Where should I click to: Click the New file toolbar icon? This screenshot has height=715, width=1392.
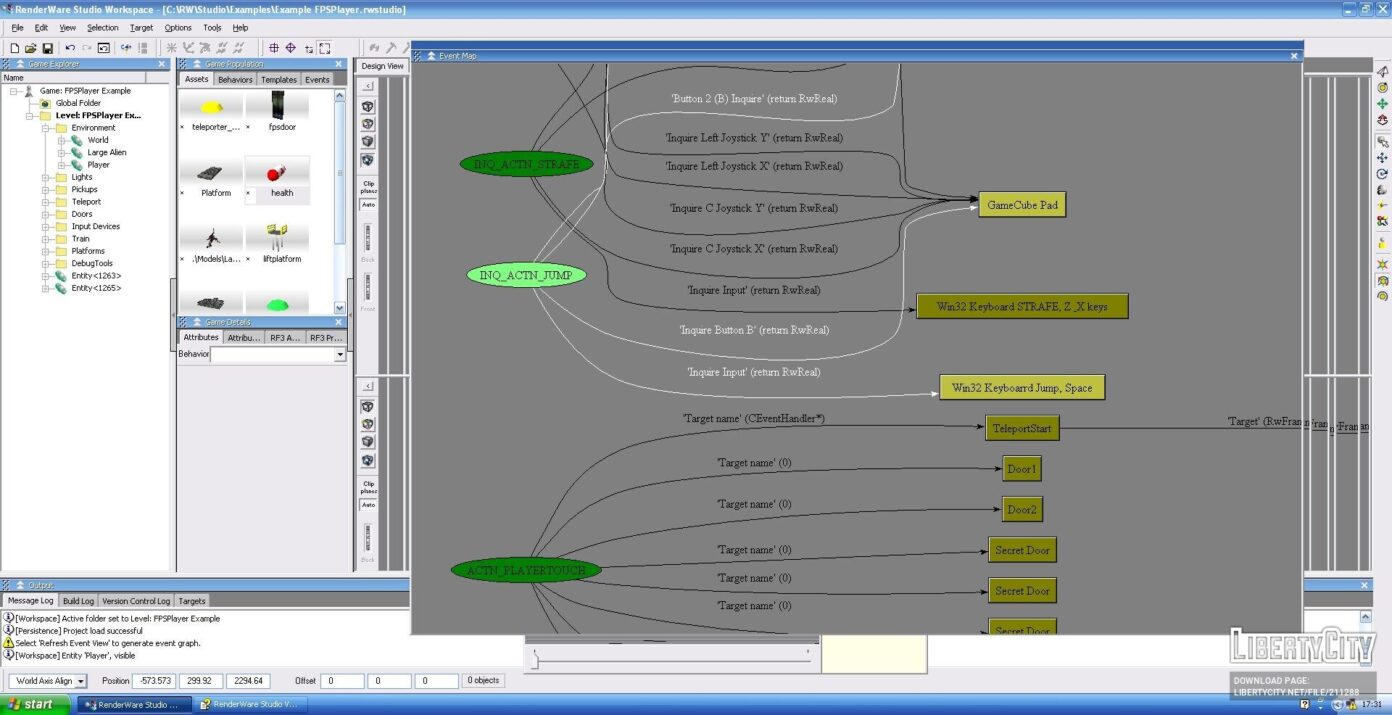[14, 48]
